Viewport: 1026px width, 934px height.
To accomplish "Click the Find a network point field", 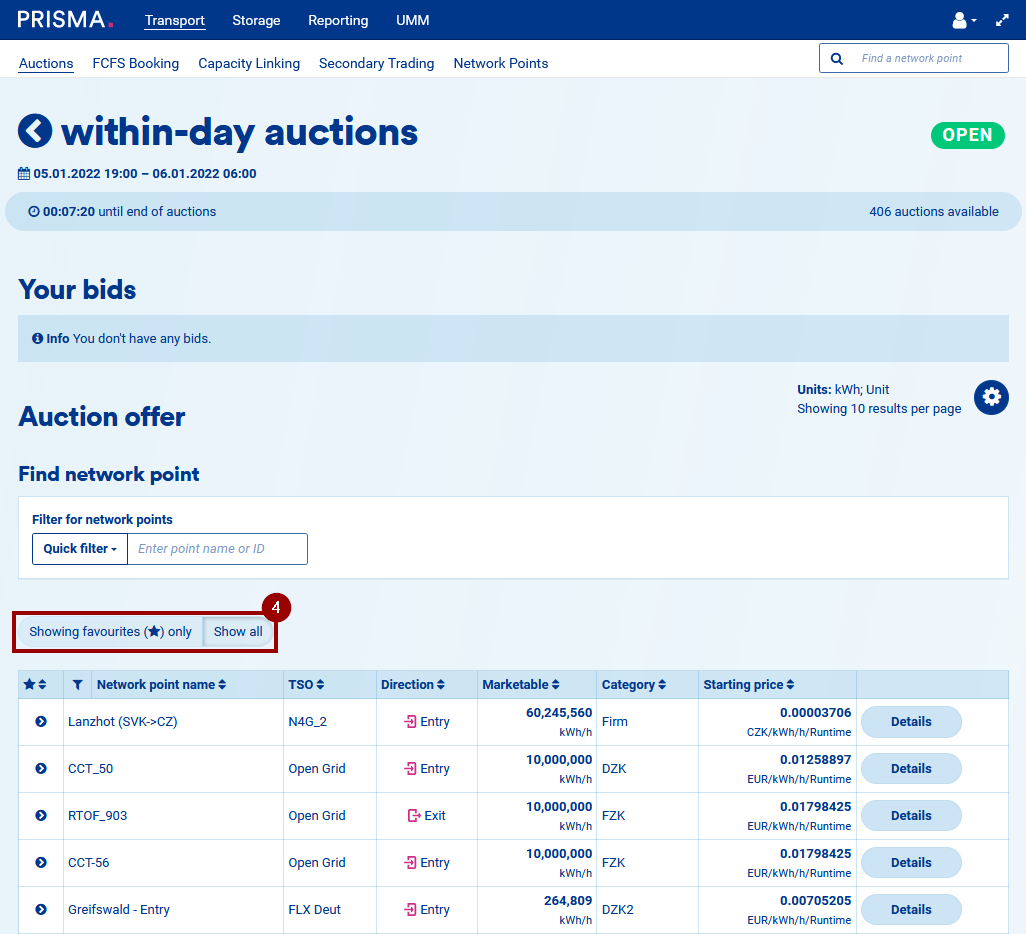I will [x=928, y=58].
